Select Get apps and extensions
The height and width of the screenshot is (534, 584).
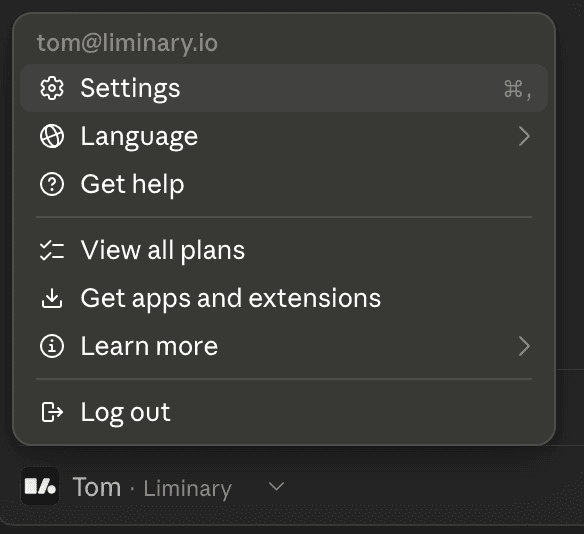[x=284, y=298]
